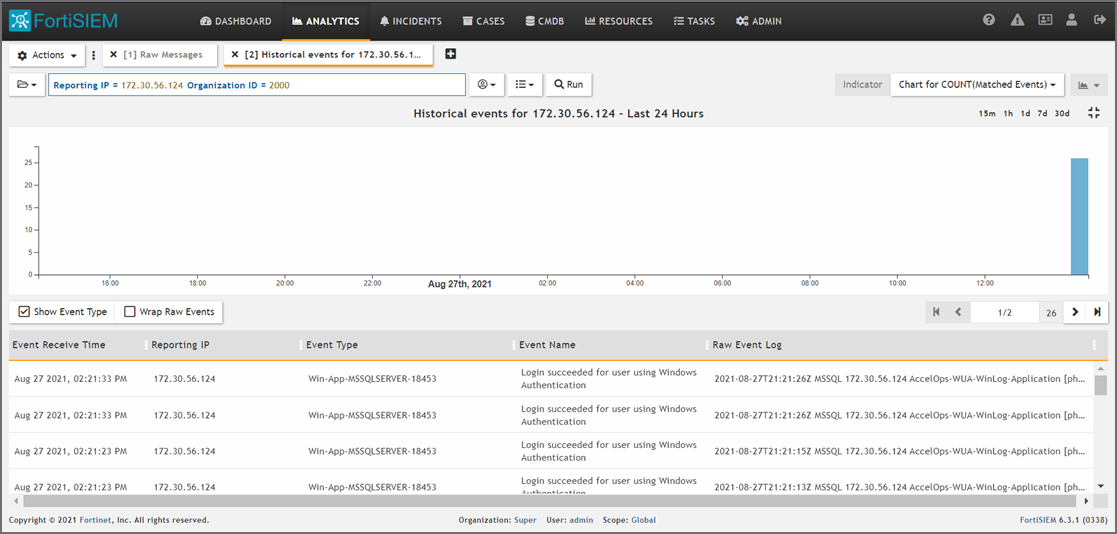The image size is (1117, 534).
Task: Set time range to 1d
Action: 1025,114
